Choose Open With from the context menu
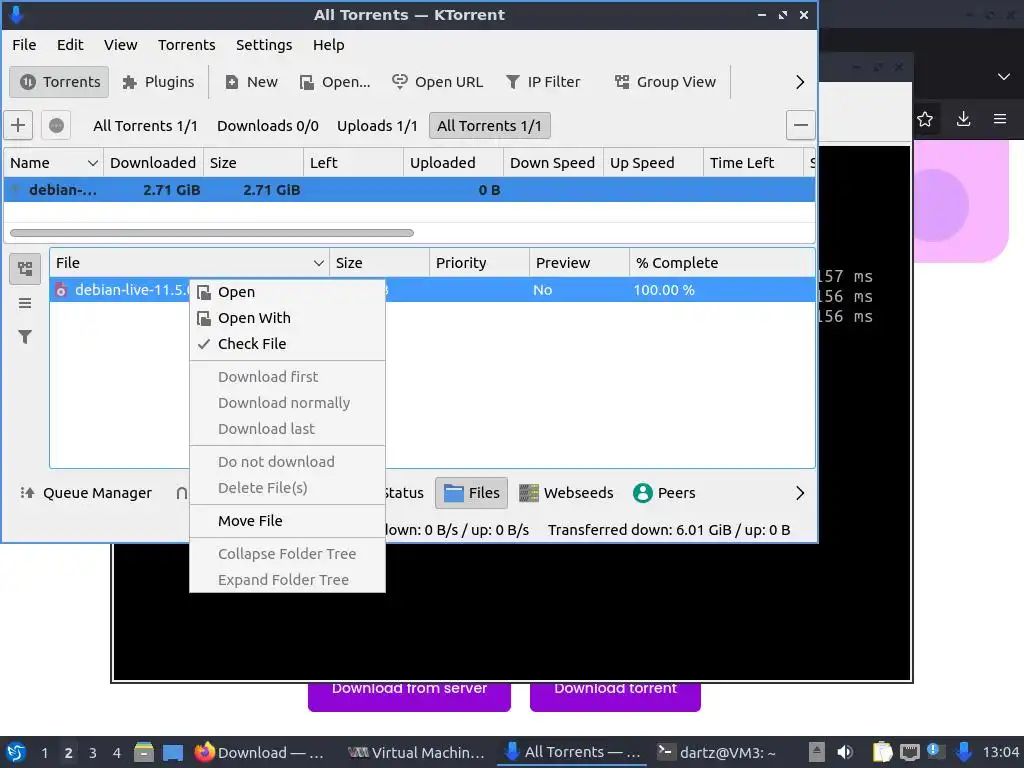Viewport: 1024px width, 768px height. pyautogui.click(x=287, y=318)
